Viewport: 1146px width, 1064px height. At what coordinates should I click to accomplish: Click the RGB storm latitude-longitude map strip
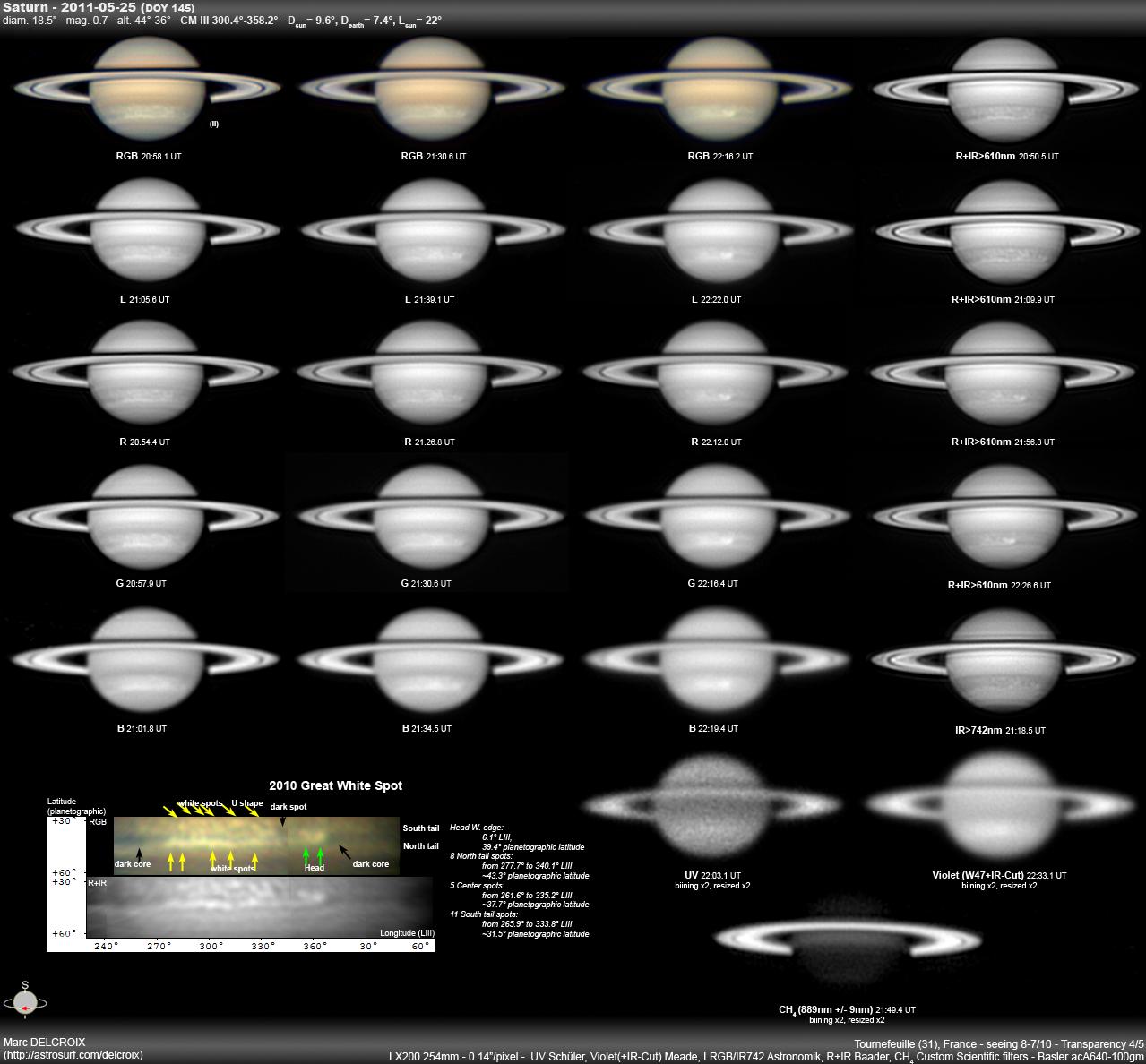point(256,845)
